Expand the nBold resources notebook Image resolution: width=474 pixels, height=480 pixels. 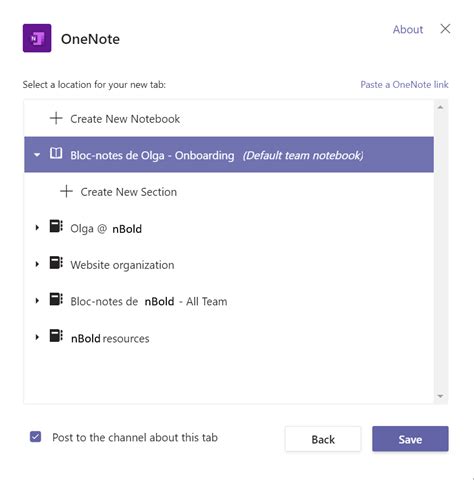(x=37, y=338)
